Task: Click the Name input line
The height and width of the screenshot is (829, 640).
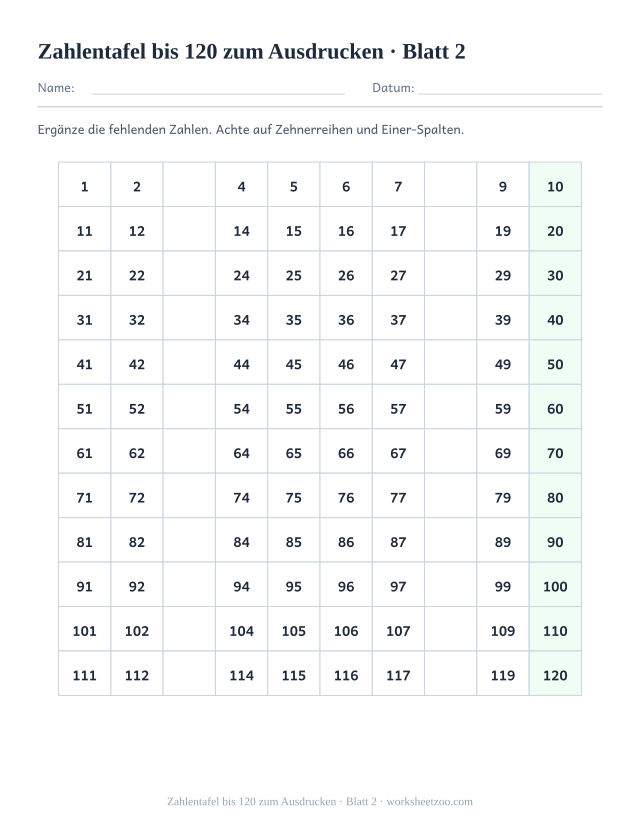Action: point(218,88)
